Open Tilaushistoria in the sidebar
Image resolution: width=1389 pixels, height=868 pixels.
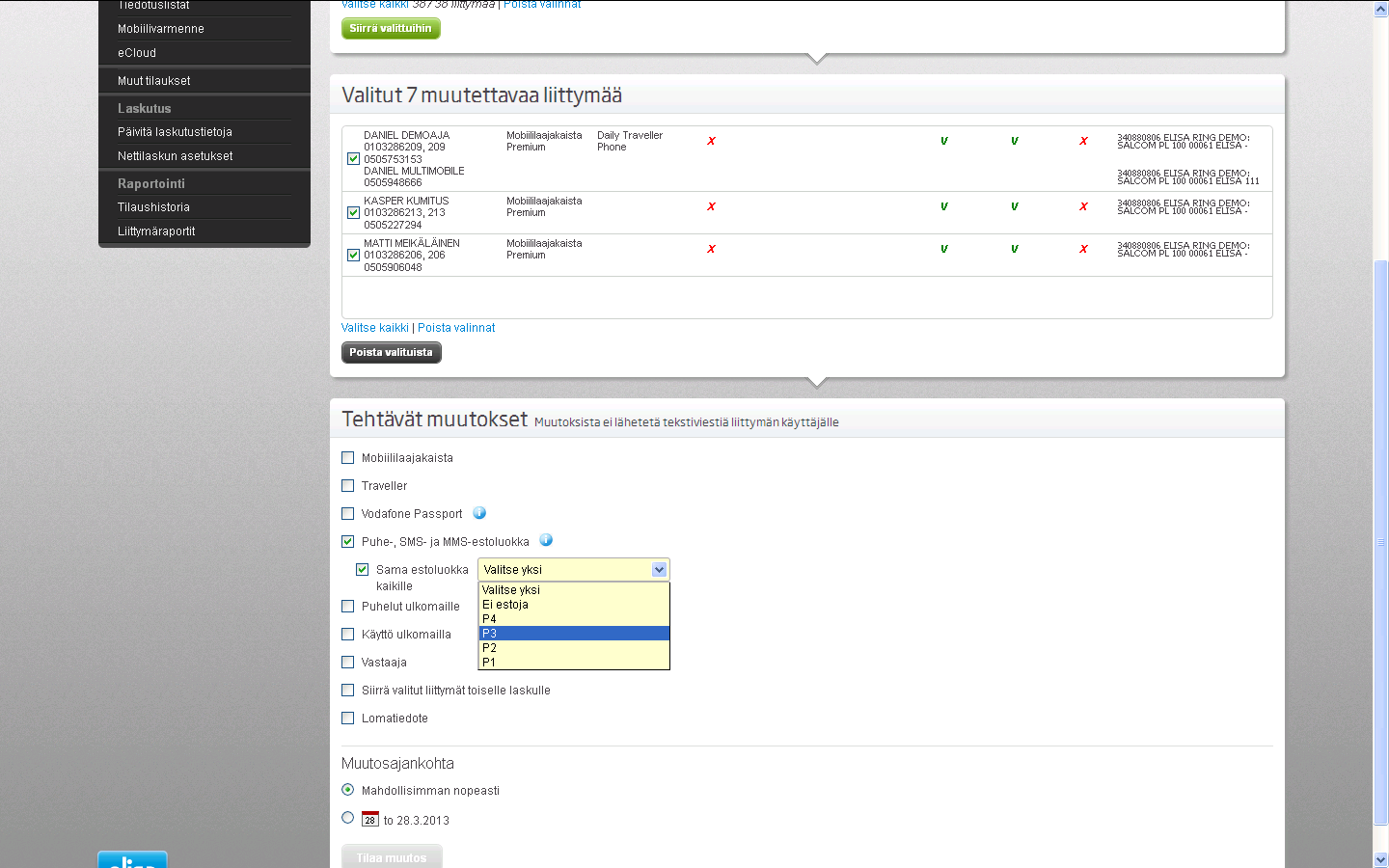coord(153,207)
